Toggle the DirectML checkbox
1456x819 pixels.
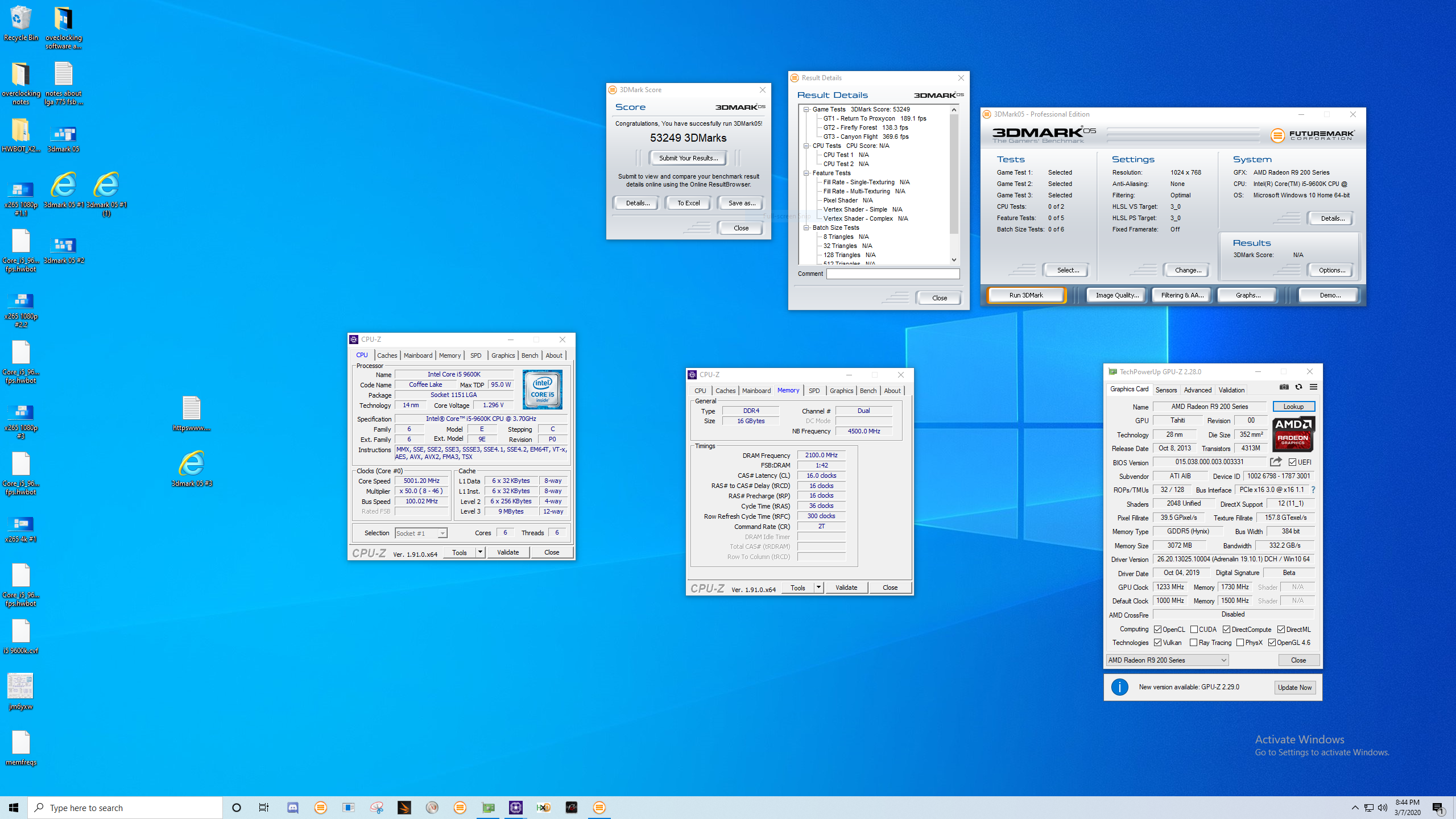[x=1281, y=630]
